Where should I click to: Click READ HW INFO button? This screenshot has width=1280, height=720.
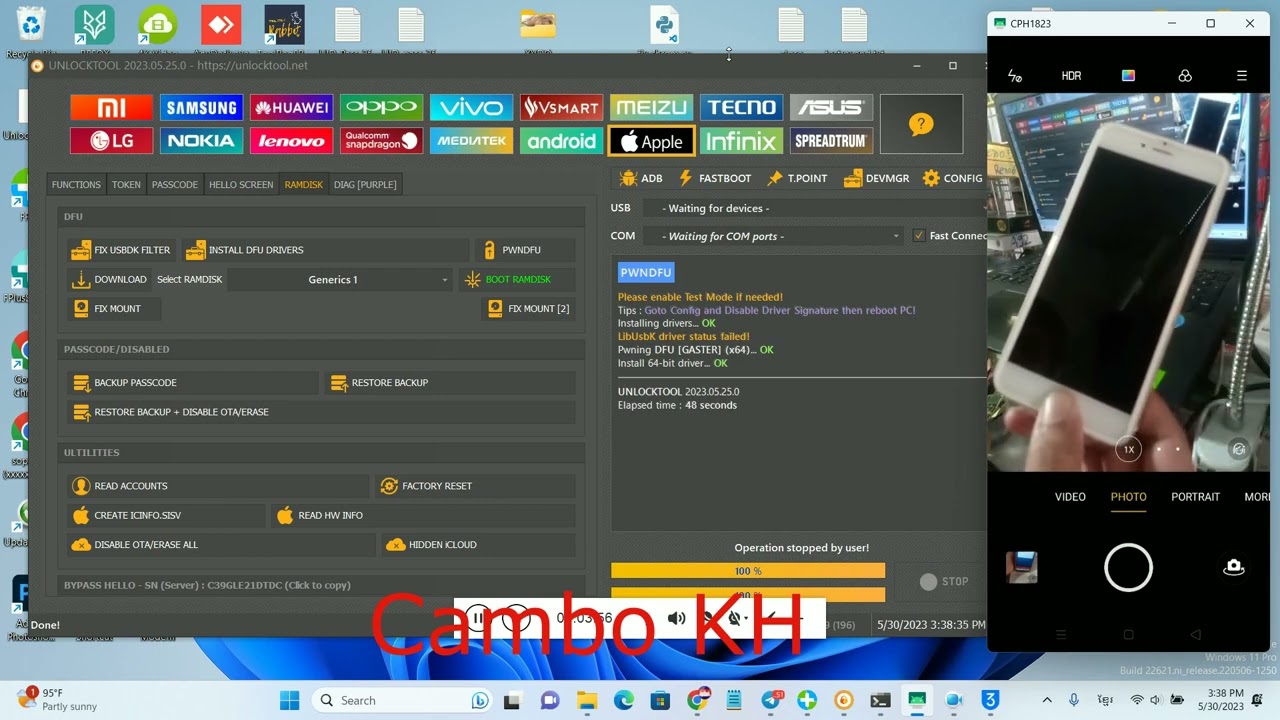424,515
